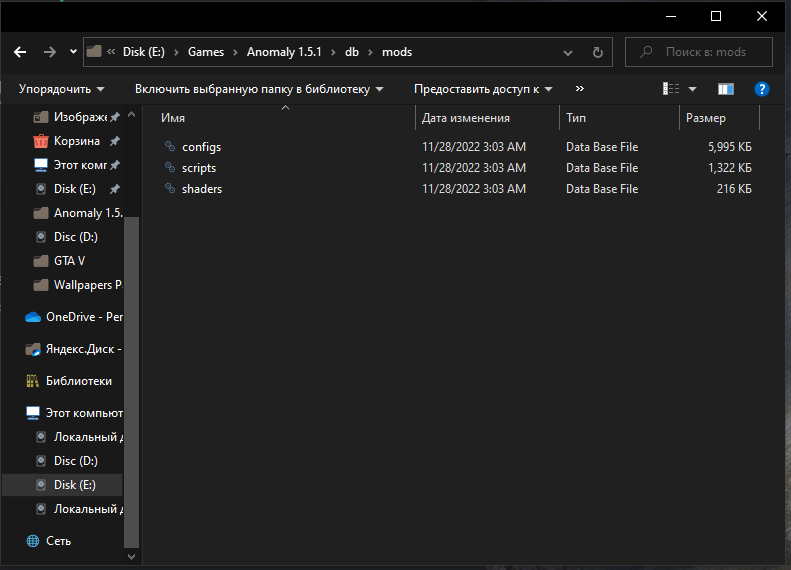Click the Корзина recycle bin icon
The image size is (791, 570).
[41, 141]
